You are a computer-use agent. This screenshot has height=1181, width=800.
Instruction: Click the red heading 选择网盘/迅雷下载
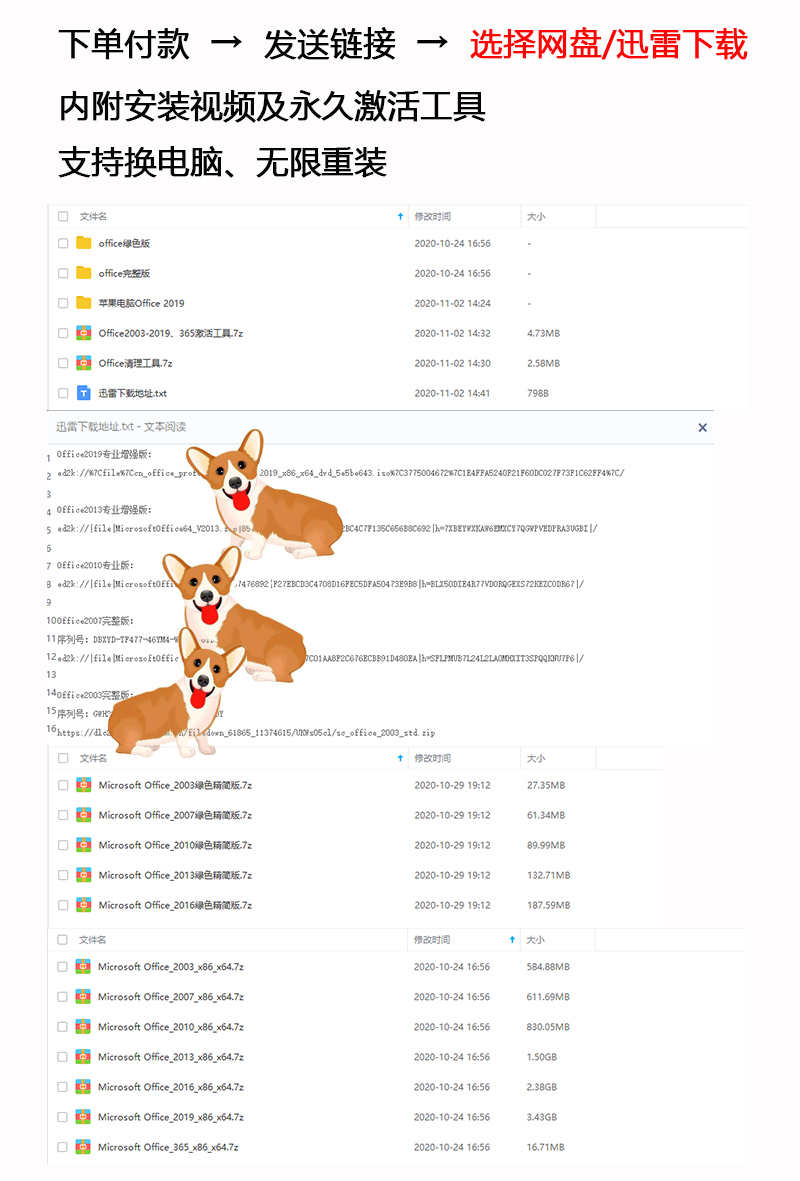[609, 44]
